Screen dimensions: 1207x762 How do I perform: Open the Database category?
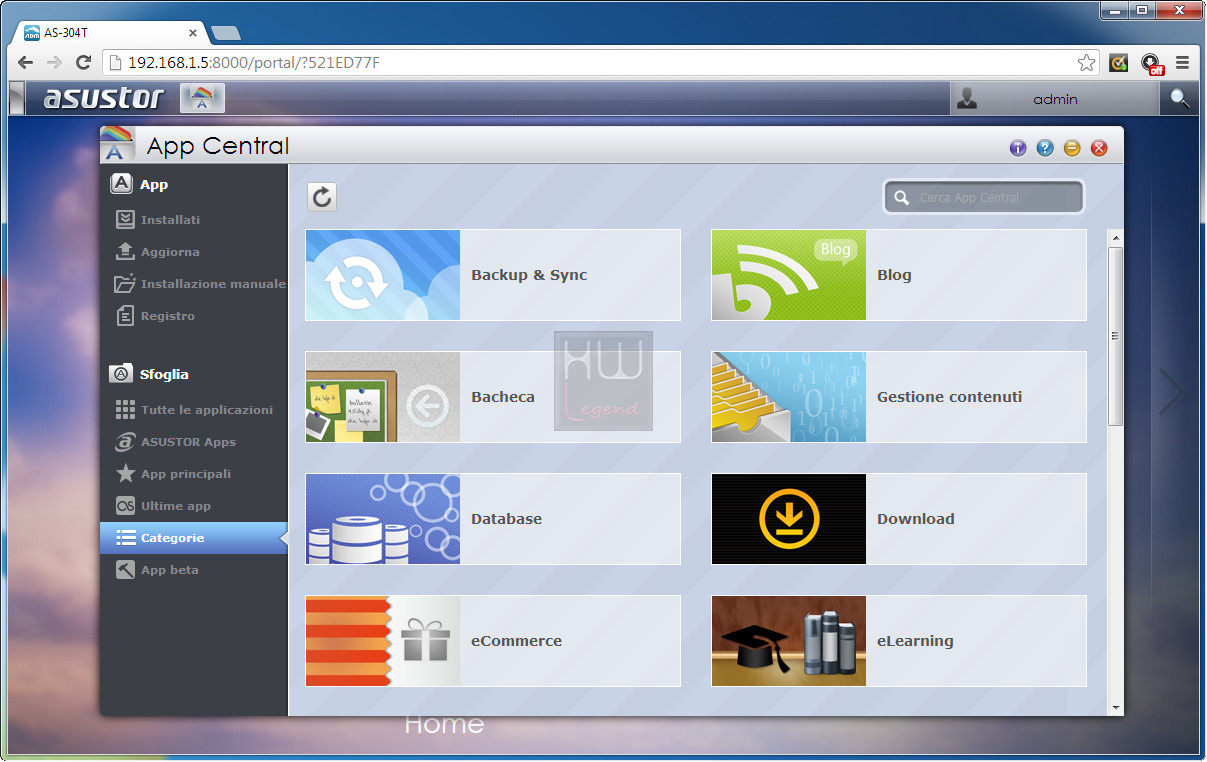click(x=493, y=519)
